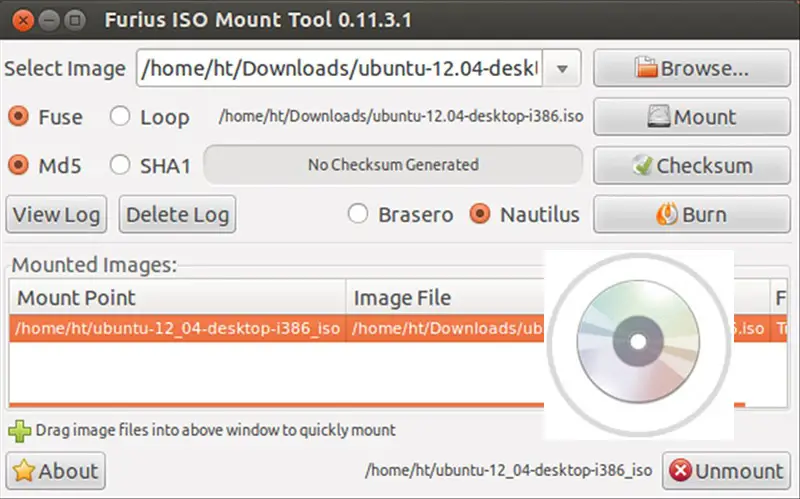Click the Mount drive icon
This screenshot has width=800, height=499.
point(660,117)
